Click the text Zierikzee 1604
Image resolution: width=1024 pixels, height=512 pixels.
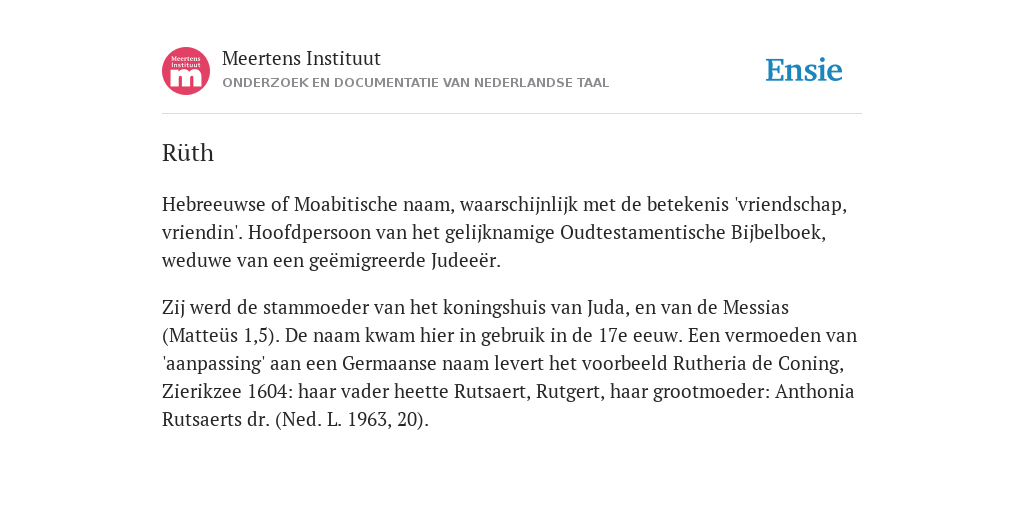[x=224, y=391]
